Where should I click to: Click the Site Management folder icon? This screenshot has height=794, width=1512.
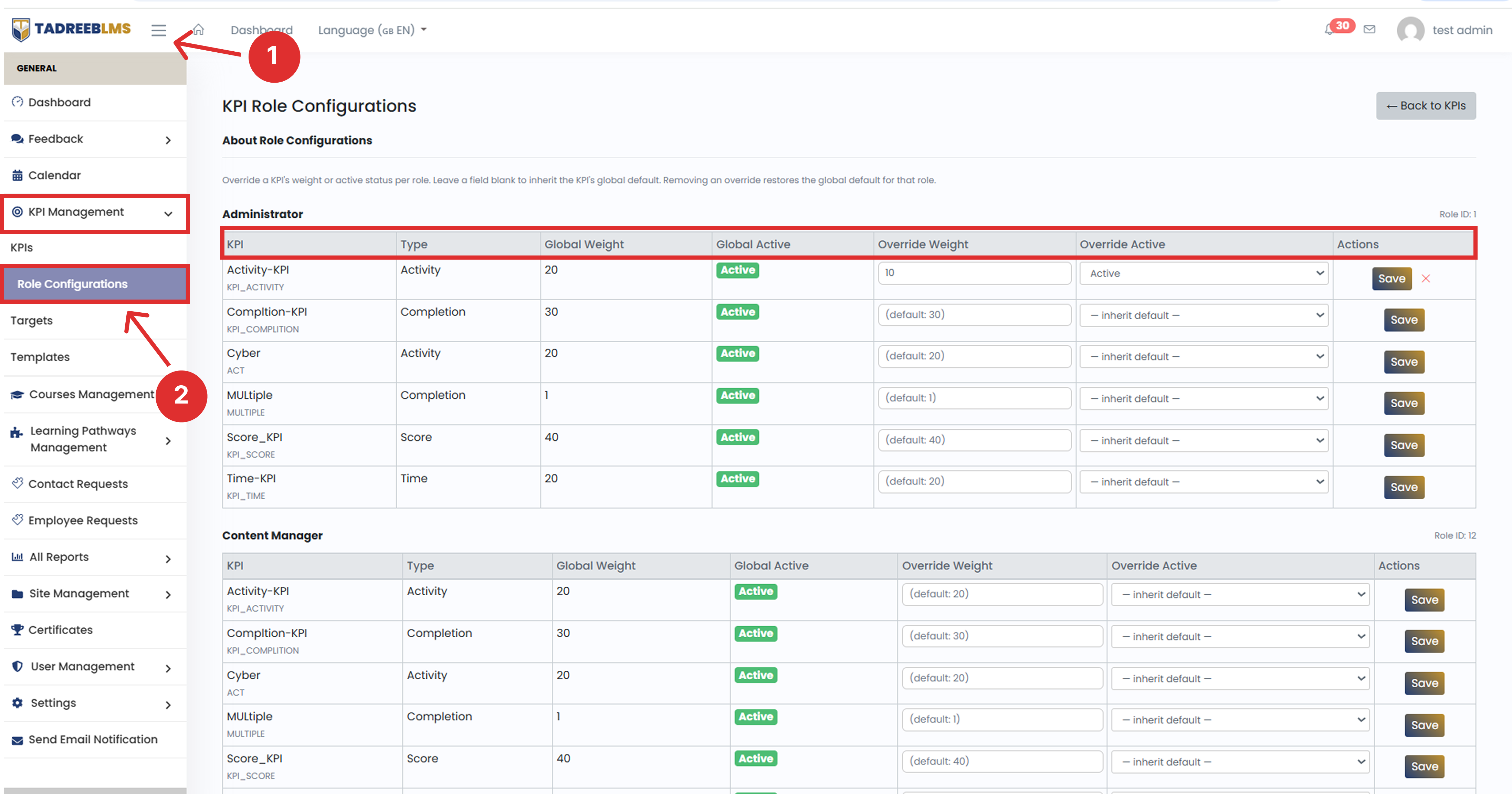click(x=18, y=593)
